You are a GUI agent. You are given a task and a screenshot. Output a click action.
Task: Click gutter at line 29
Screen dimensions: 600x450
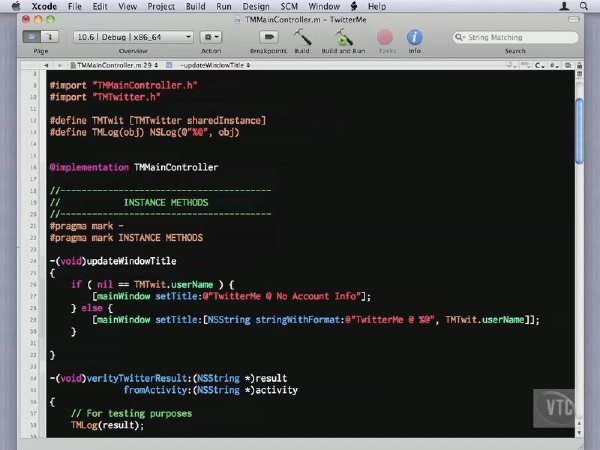pos(33,320)
